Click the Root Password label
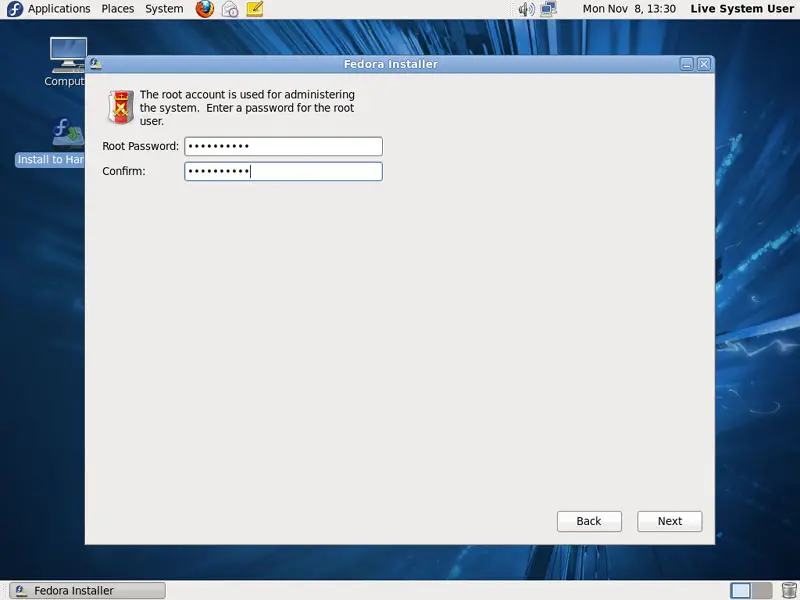The width and height of the screenshot is (800, 600). (x=140, y=146)
